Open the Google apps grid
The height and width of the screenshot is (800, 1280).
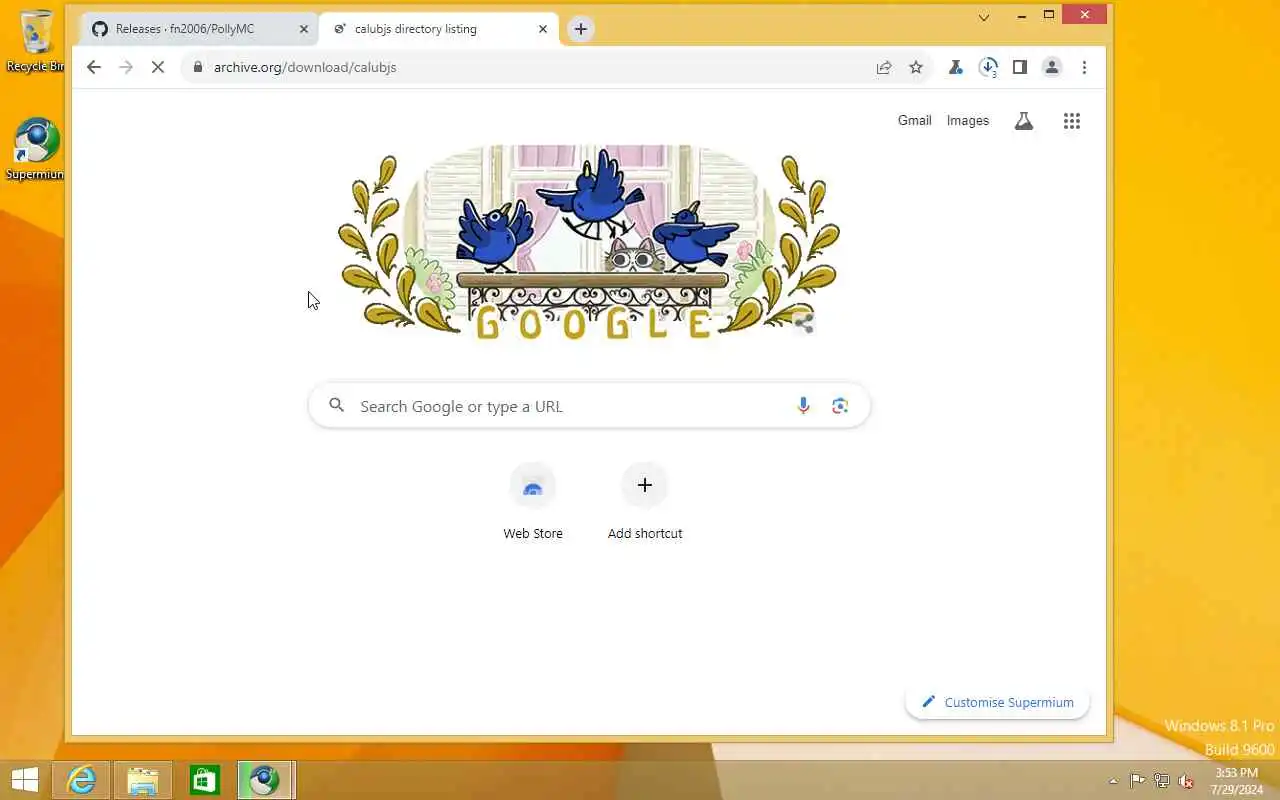1072,121
